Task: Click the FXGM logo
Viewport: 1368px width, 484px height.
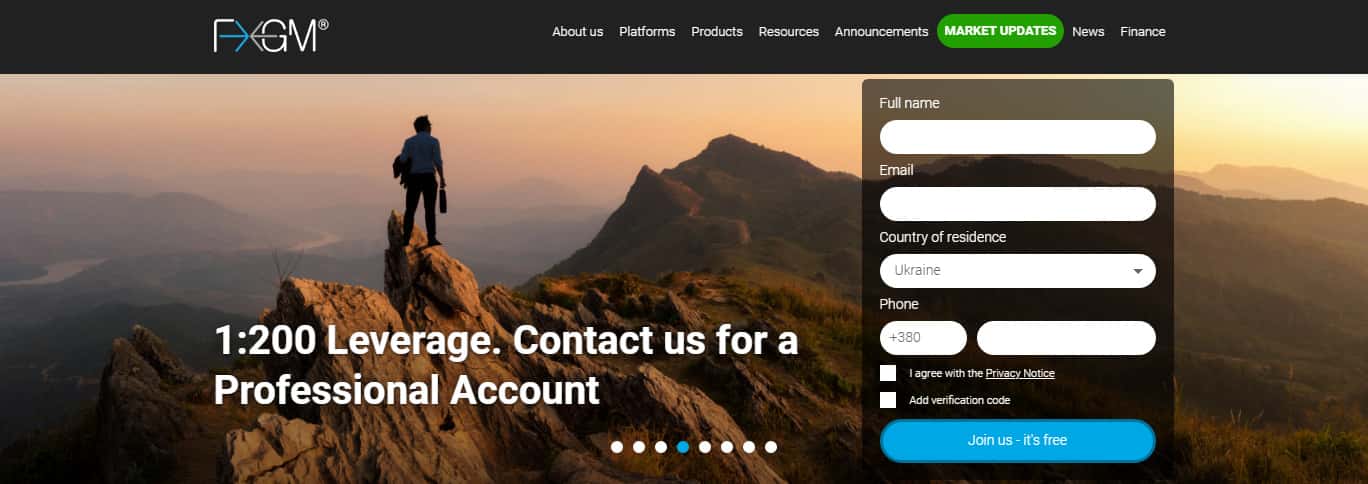Action: point(270,36)
